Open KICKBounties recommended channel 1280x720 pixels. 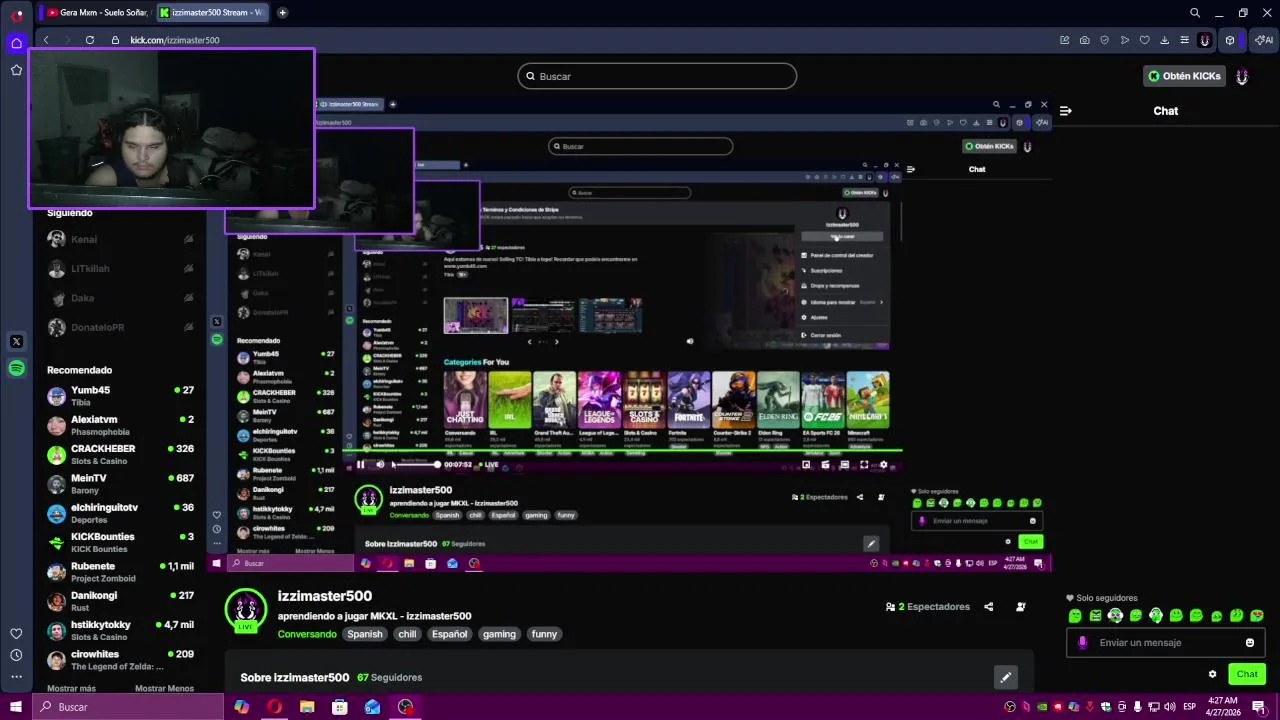[x=120, y=542]
